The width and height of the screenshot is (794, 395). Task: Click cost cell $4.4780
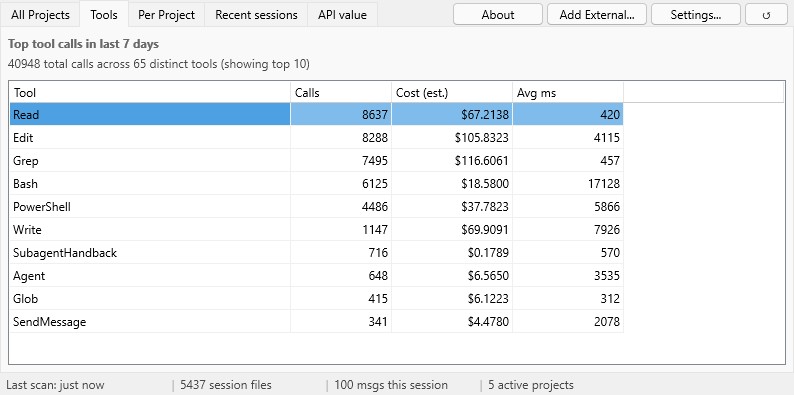tap(488, 322)
